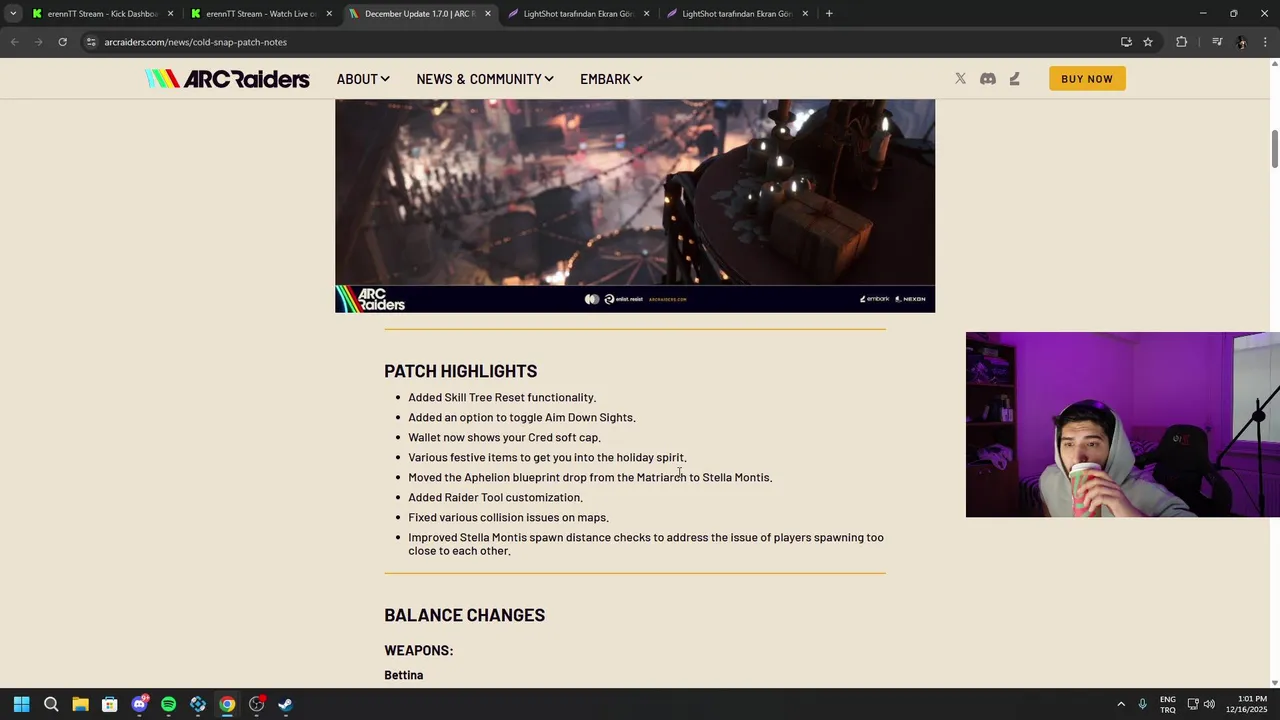Open Chrome's three-dot menu
Viewport: 1280px width, 720px height.
coord(1266,42)
